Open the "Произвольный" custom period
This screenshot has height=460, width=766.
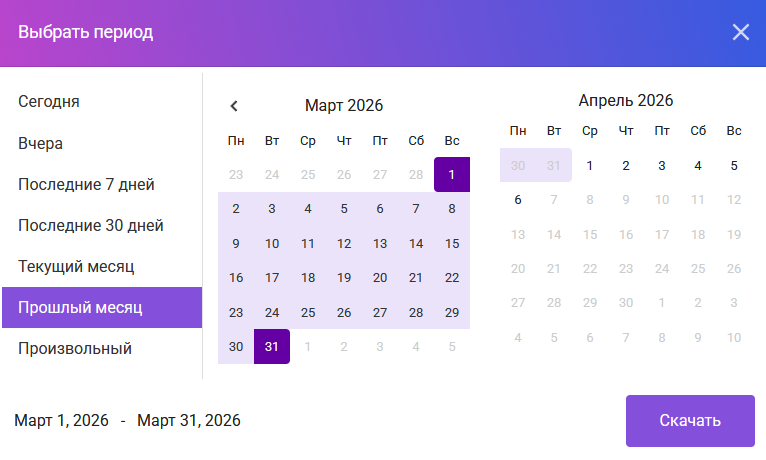pyautogui.click(x=75, y=348)
